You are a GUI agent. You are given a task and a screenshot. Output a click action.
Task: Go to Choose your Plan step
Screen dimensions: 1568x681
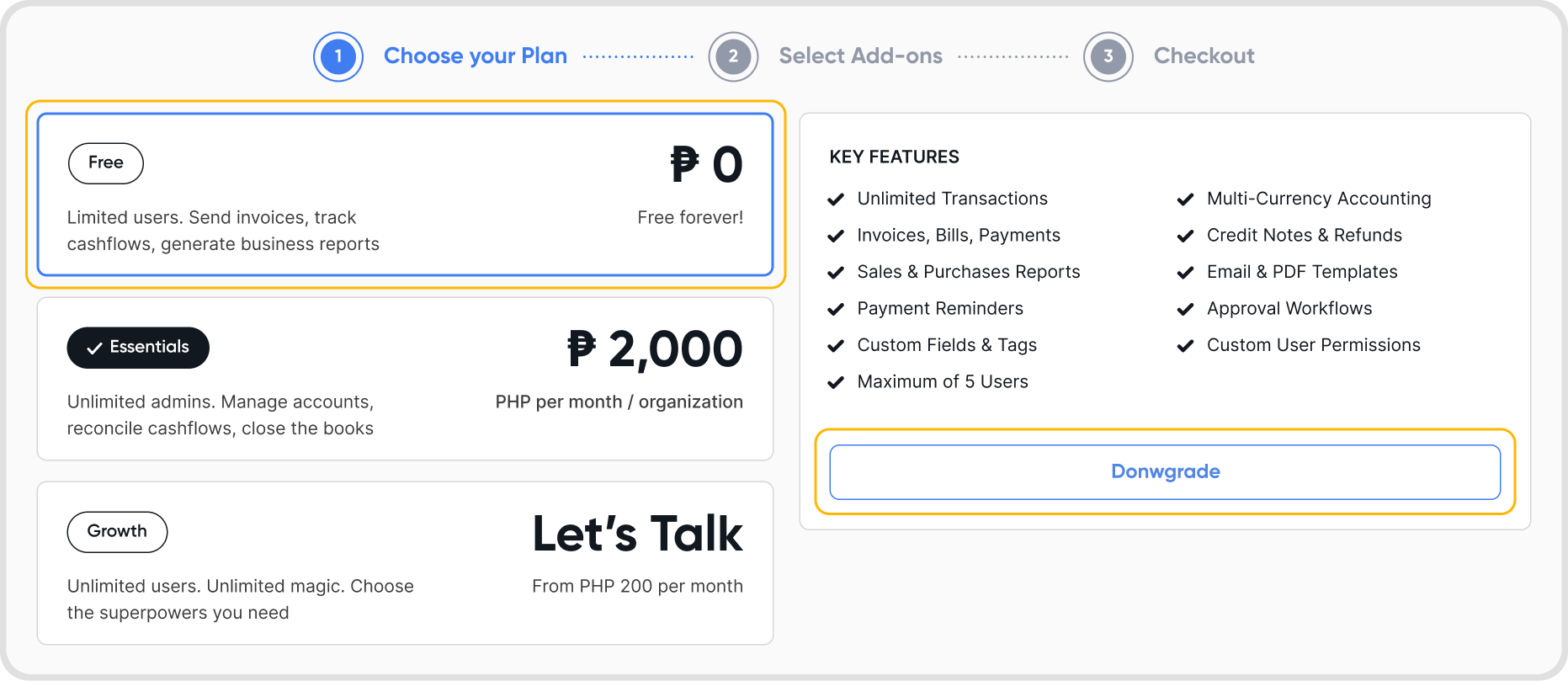point(476,56)
